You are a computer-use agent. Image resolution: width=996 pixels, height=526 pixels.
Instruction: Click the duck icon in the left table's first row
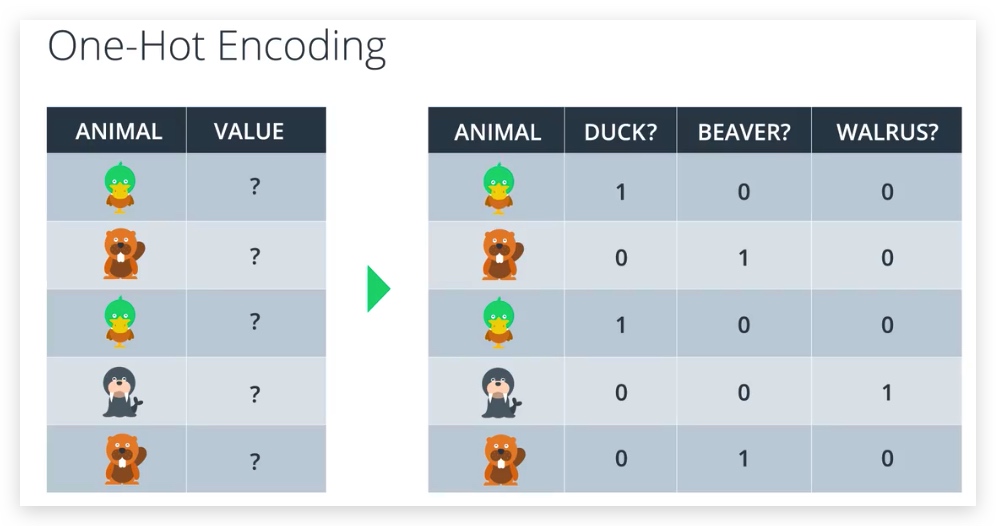[120, 188]
